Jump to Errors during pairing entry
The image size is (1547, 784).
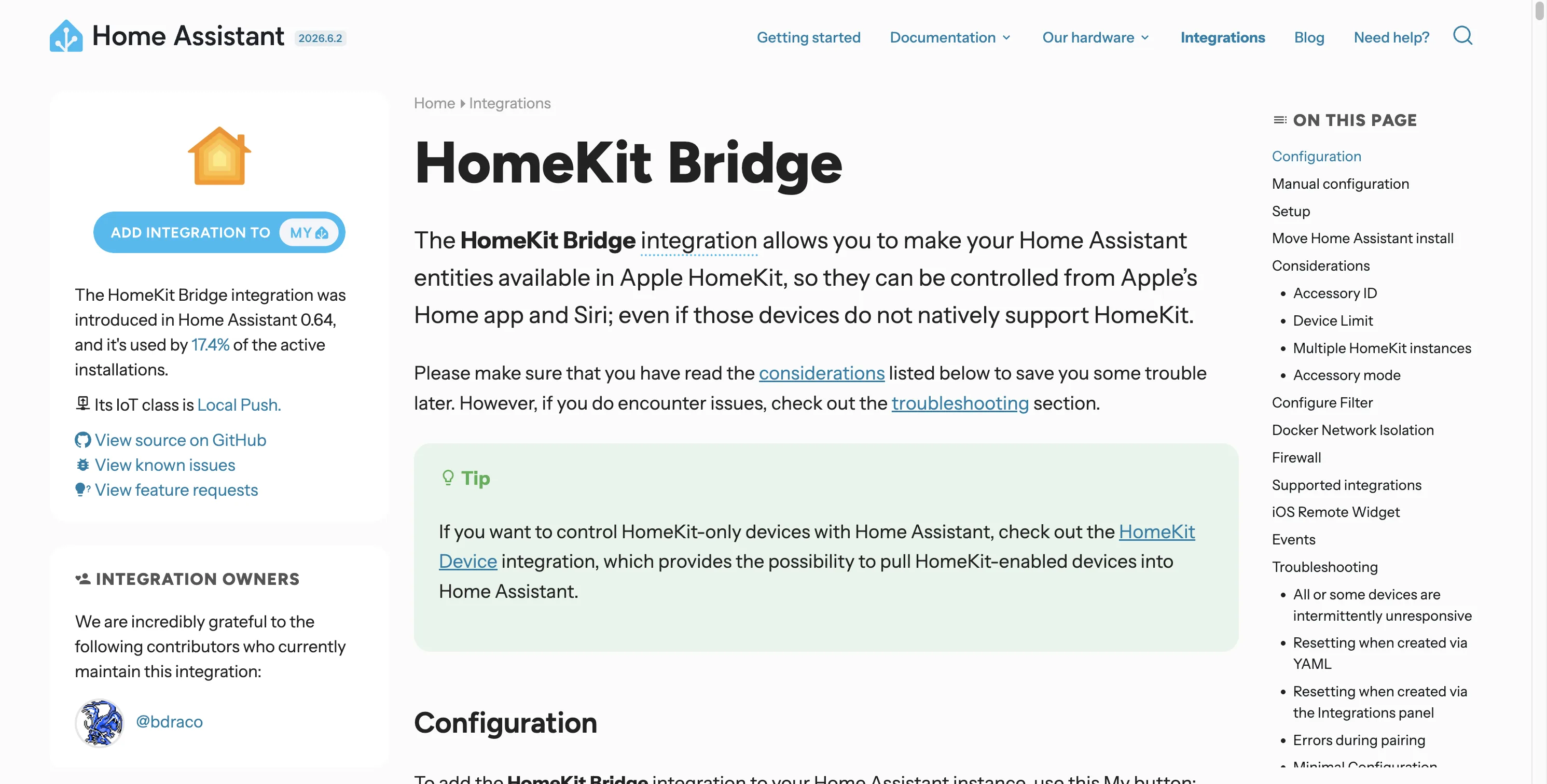tap(1359, 740)
